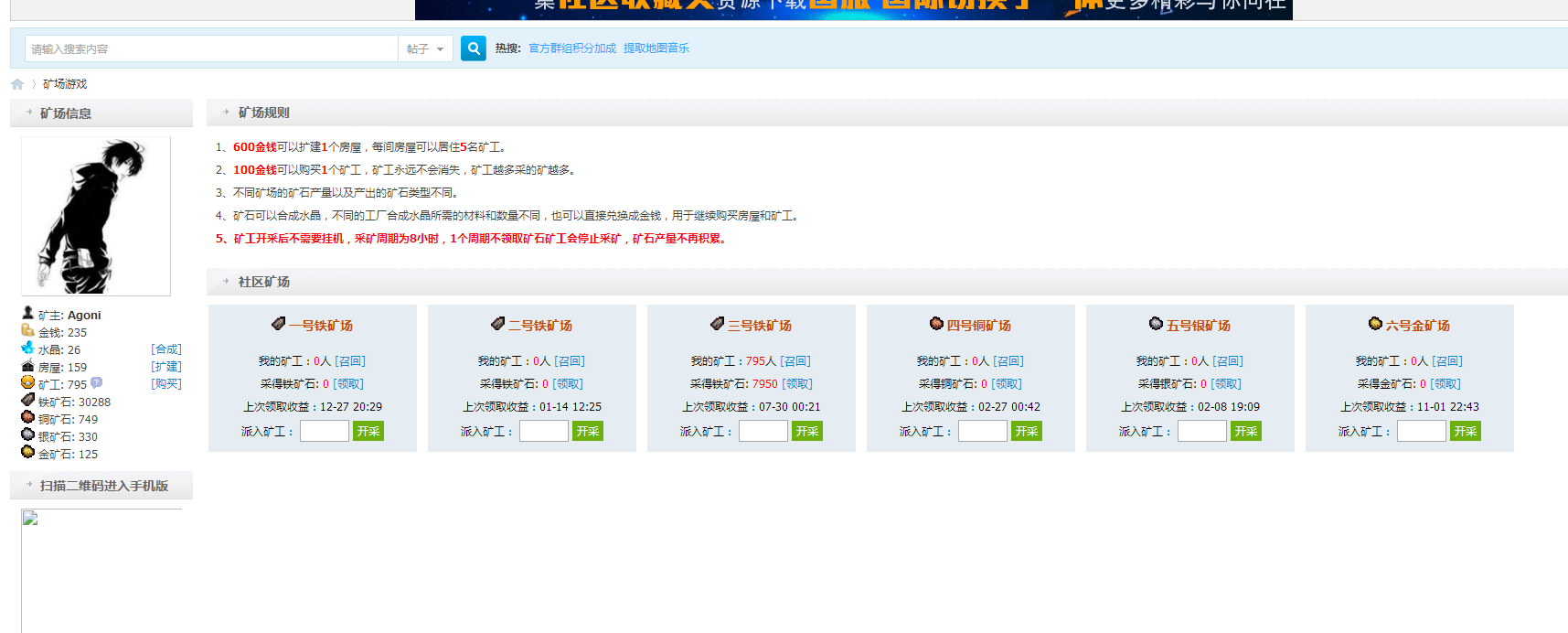Click the 铁矿石 ore icon in sidebar
The height and width of the screenshot is (633, 1568).
tap(27, 400)
